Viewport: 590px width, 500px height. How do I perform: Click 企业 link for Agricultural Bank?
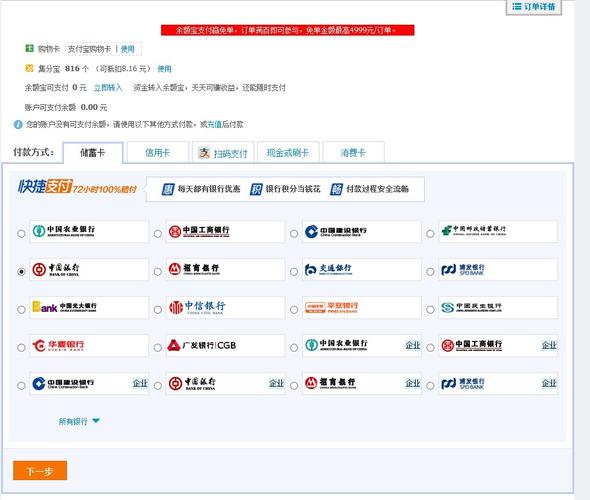point(412,345)
